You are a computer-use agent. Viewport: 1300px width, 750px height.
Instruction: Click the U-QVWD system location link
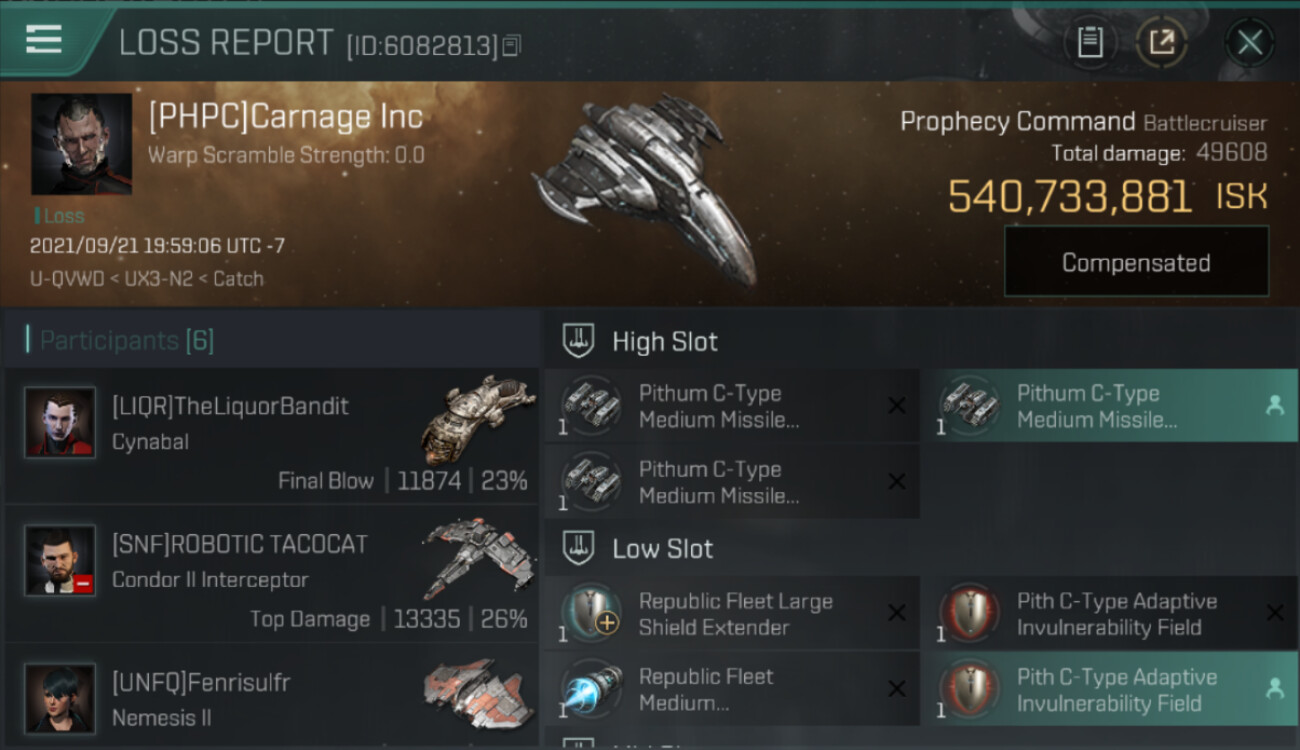[x=67, y=279]
